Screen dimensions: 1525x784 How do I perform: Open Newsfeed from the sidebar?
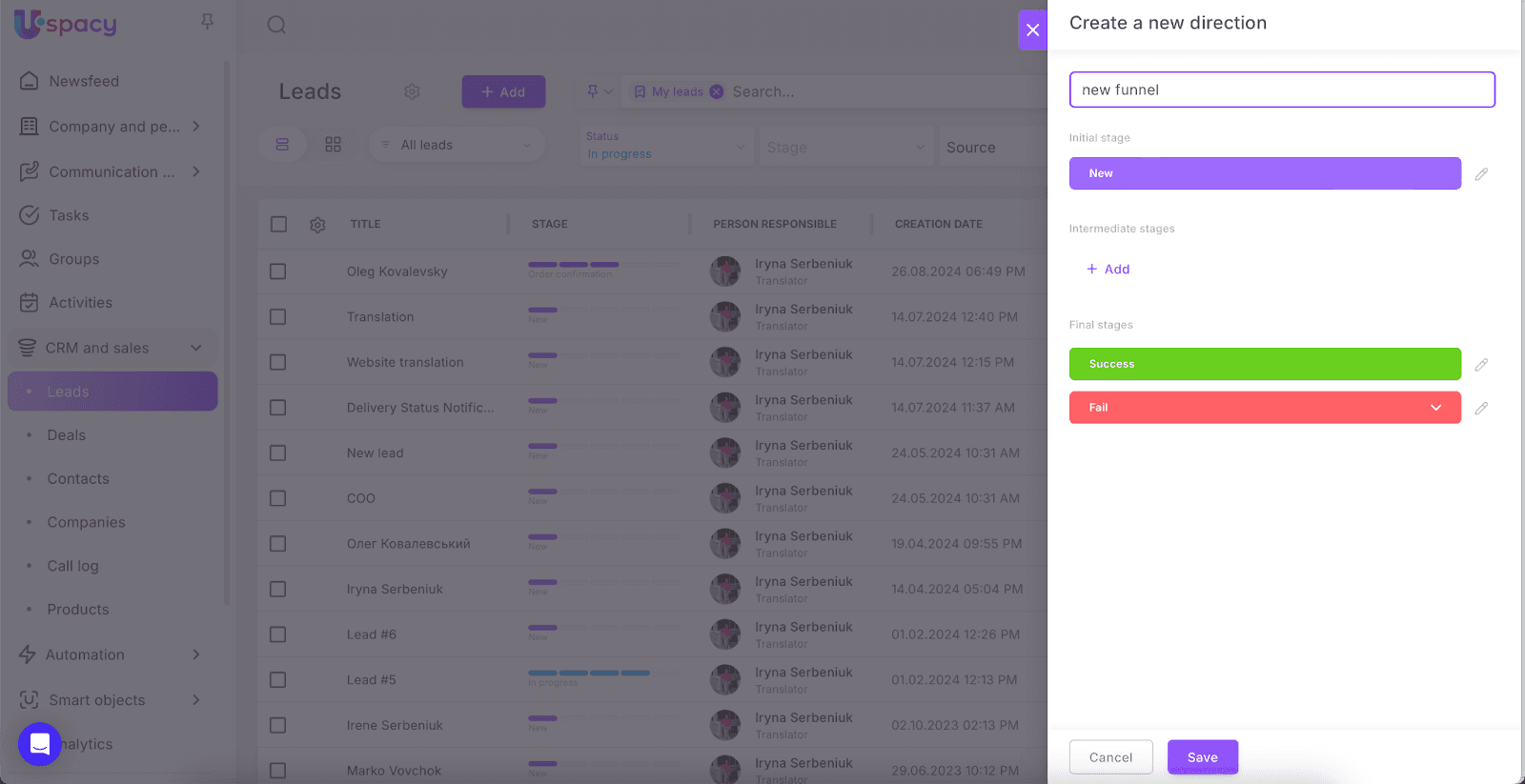pos(84,81)
